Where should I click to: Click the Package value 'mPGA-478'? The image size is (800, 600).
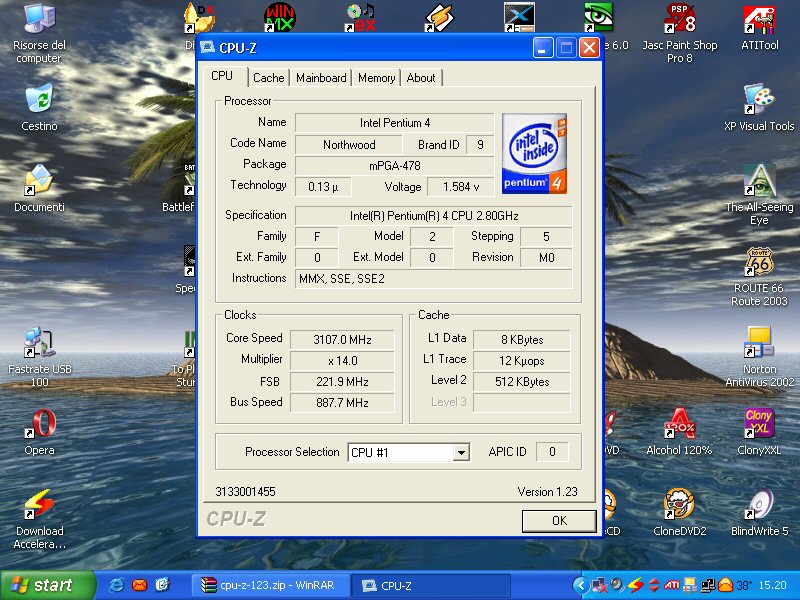pyautogui.click(x=394, y=166)
